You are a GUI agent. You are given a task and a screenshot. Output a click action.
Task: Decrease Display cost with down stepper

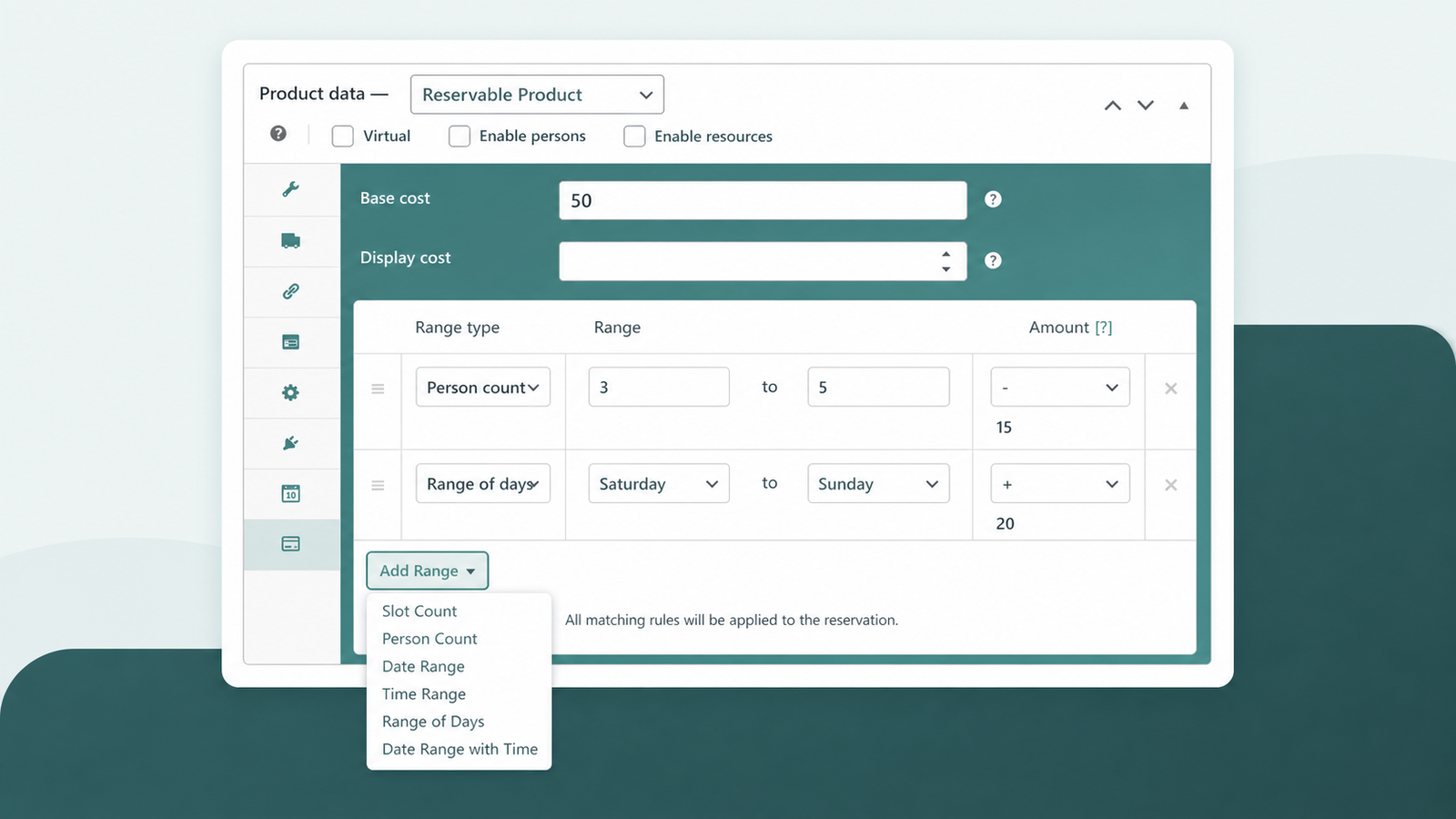tap(946, 269)
